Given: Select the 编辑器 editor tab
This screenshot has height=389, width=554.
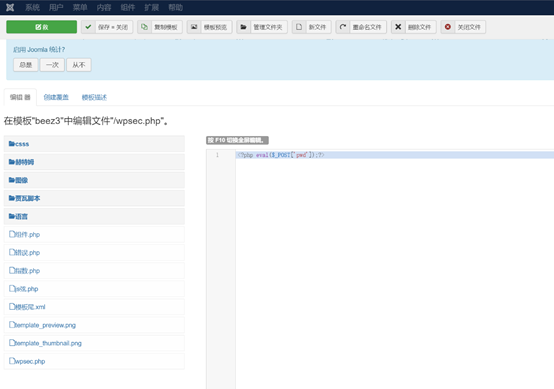Looking at the screenshot, I should 20,97.
